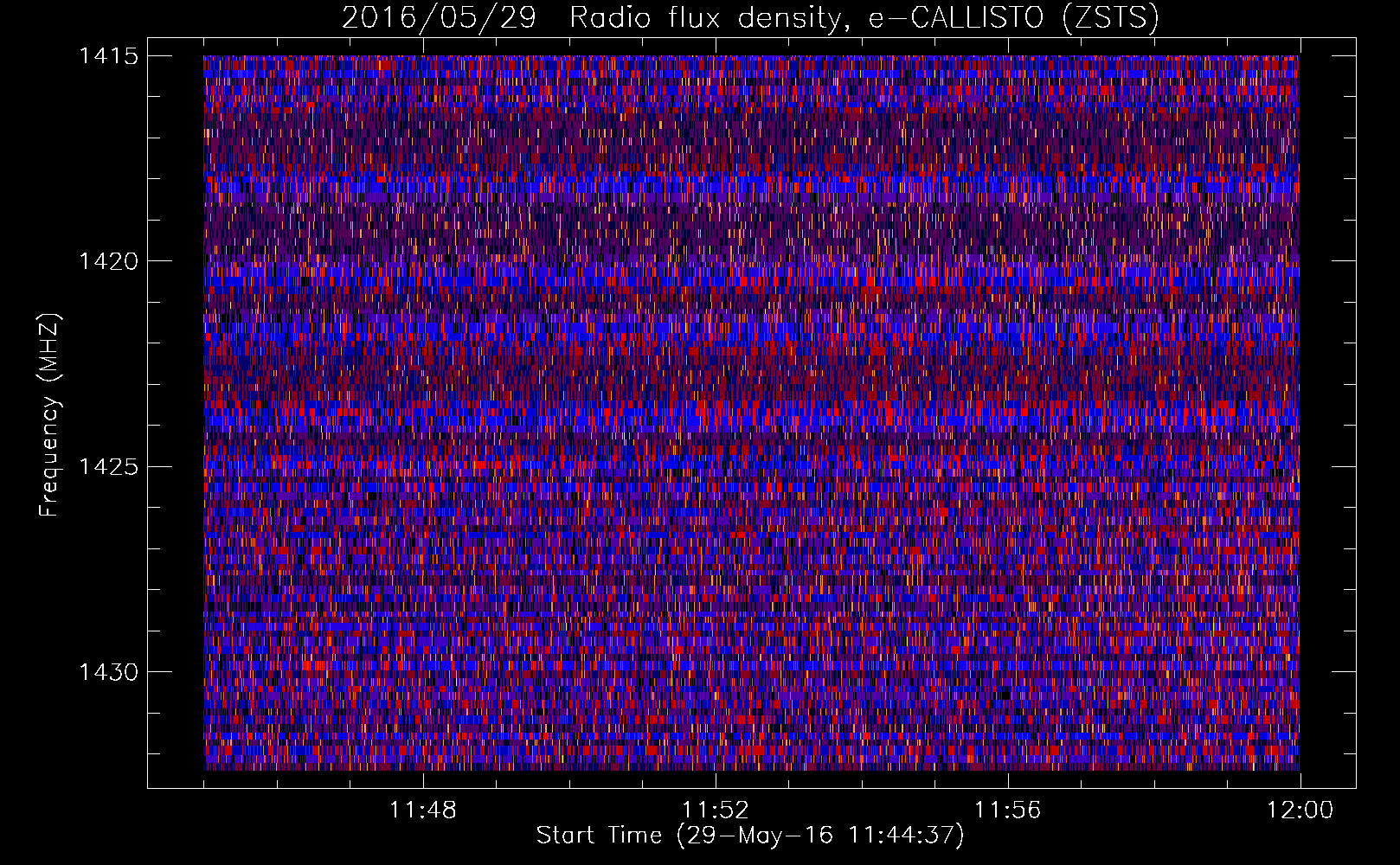The height and width of the screenshot is (865, 1400).
Task: Click the 11:52 time axis label
Action: pyautogui.click(x=715, y=811)
